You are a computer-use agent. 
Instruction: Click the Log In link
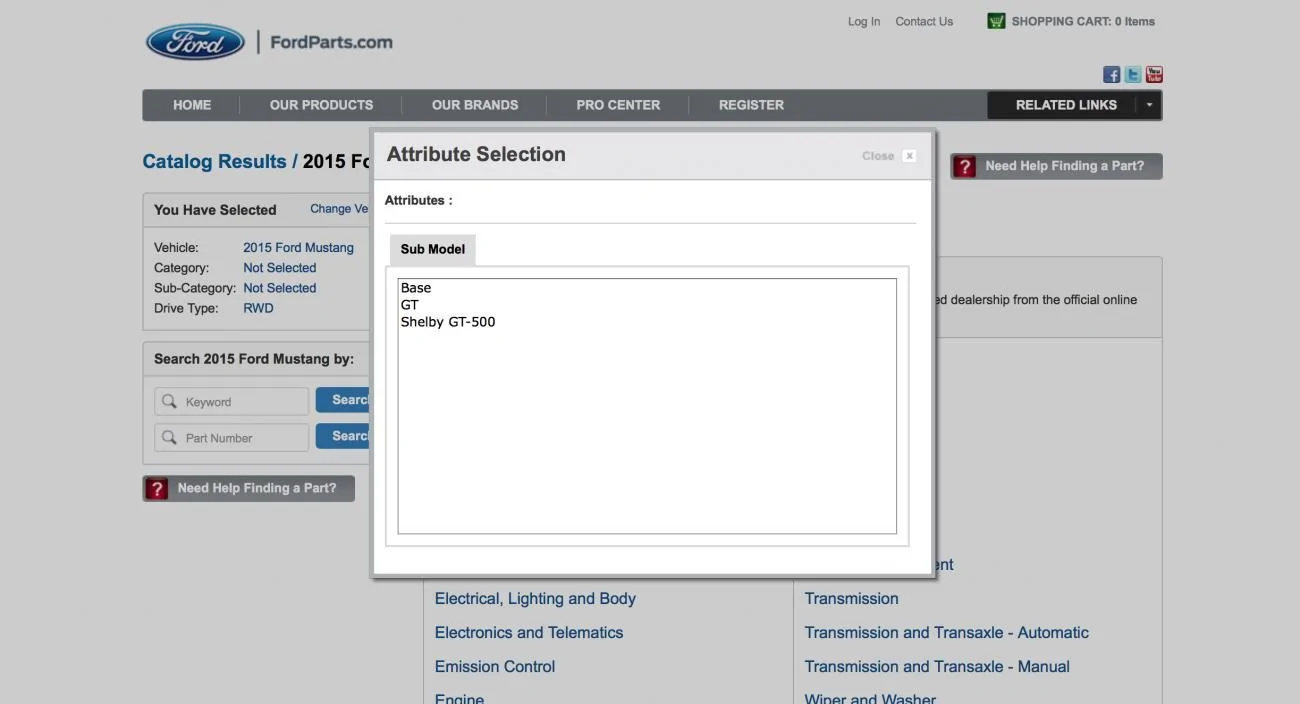point(864,21)
